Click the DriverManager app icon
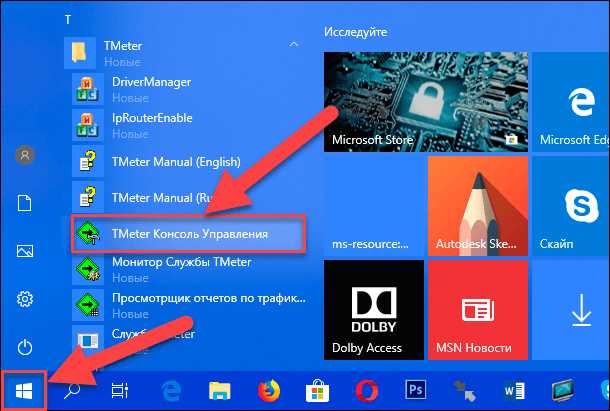The width and height of the screenshot is (610, 411). [88, 89]
